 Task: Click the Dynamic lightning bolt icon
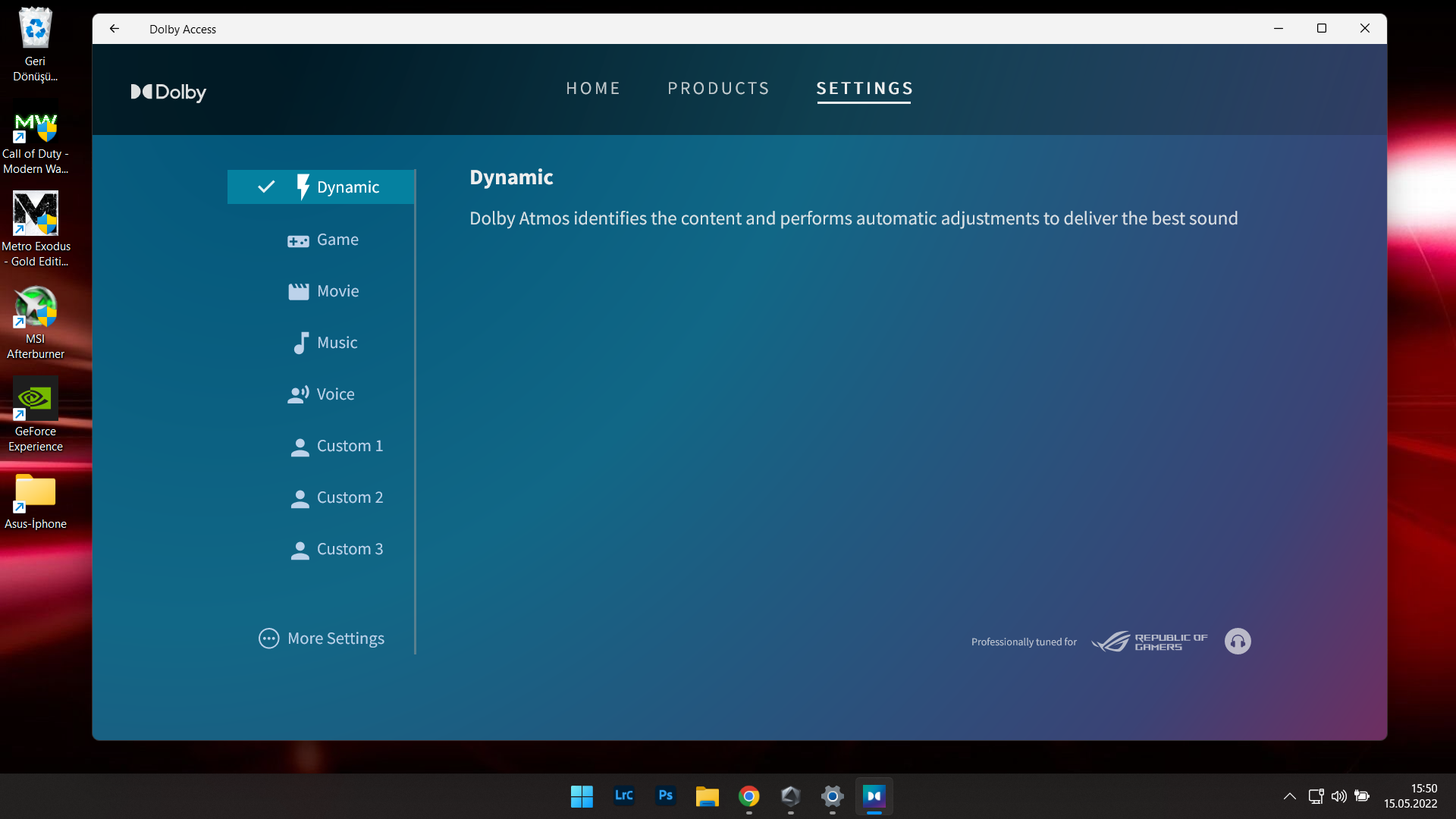[x=303, y=187]
